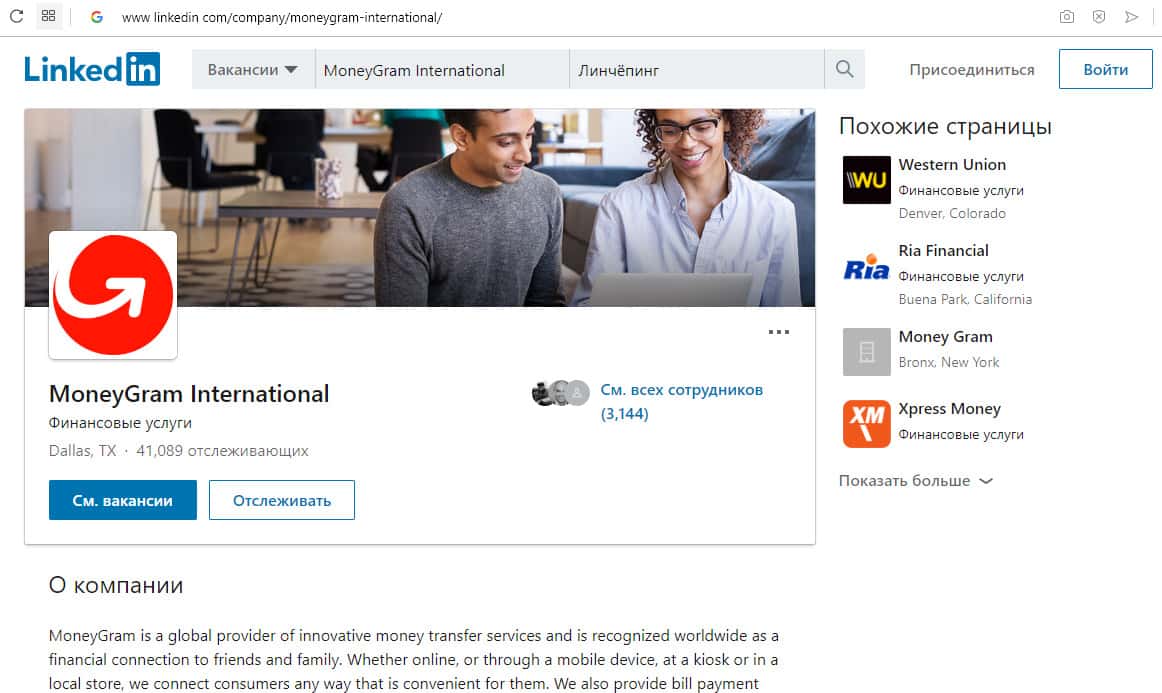The image size is (1162, 693).
Task: Click the send arrow icon in address bar
Action: tap(1131, 16)
